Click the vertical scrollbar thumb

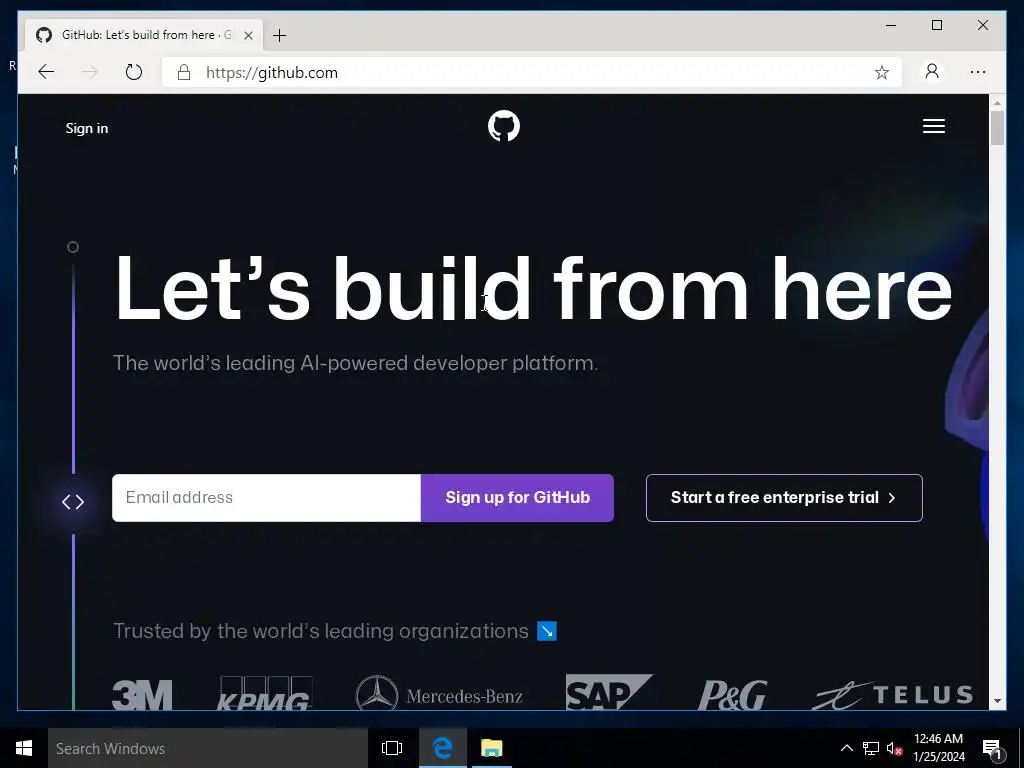point(997,128)
